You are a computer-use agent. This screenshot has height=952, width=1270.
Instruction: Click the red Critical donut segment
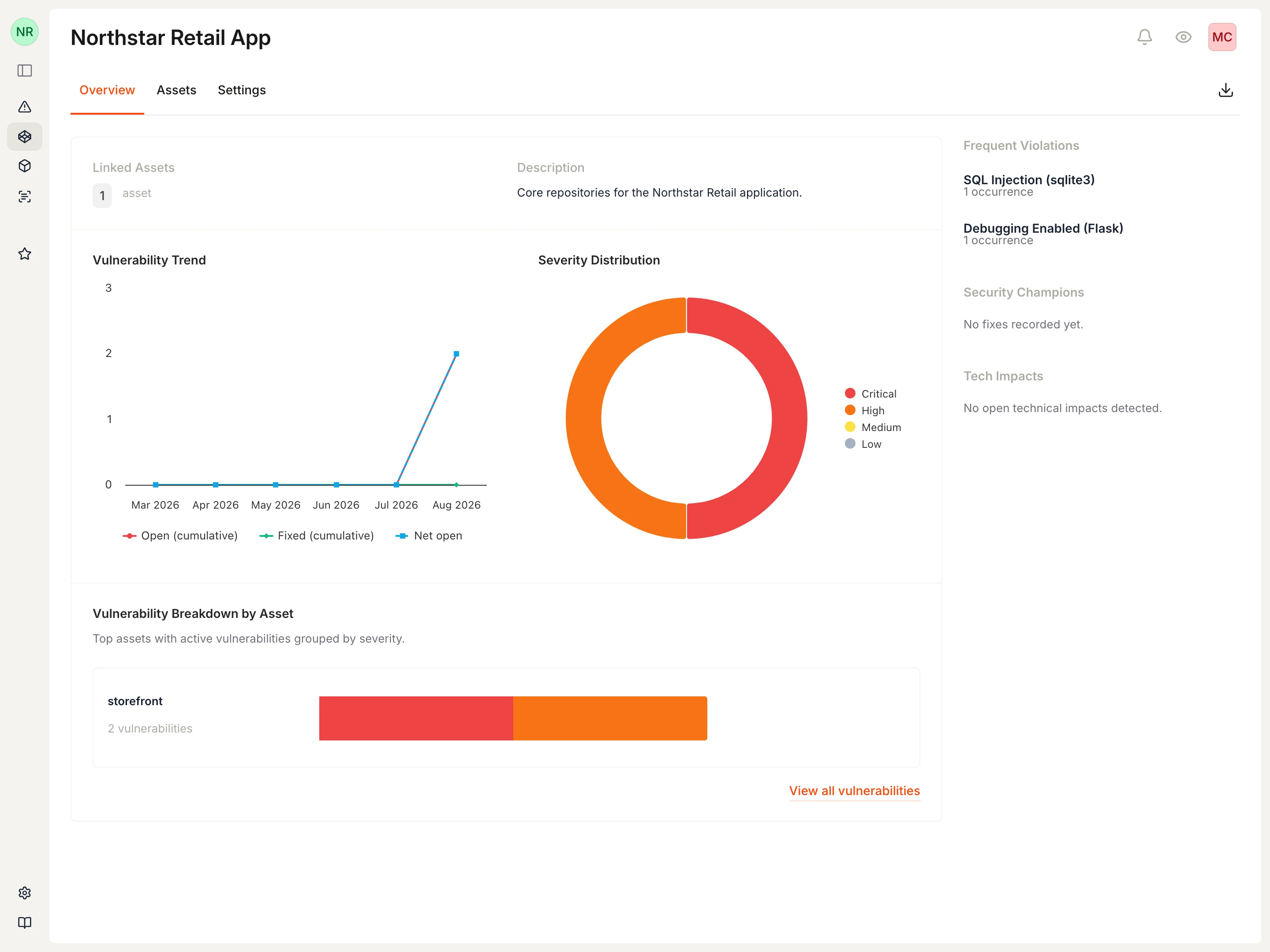tap(789, 418)
